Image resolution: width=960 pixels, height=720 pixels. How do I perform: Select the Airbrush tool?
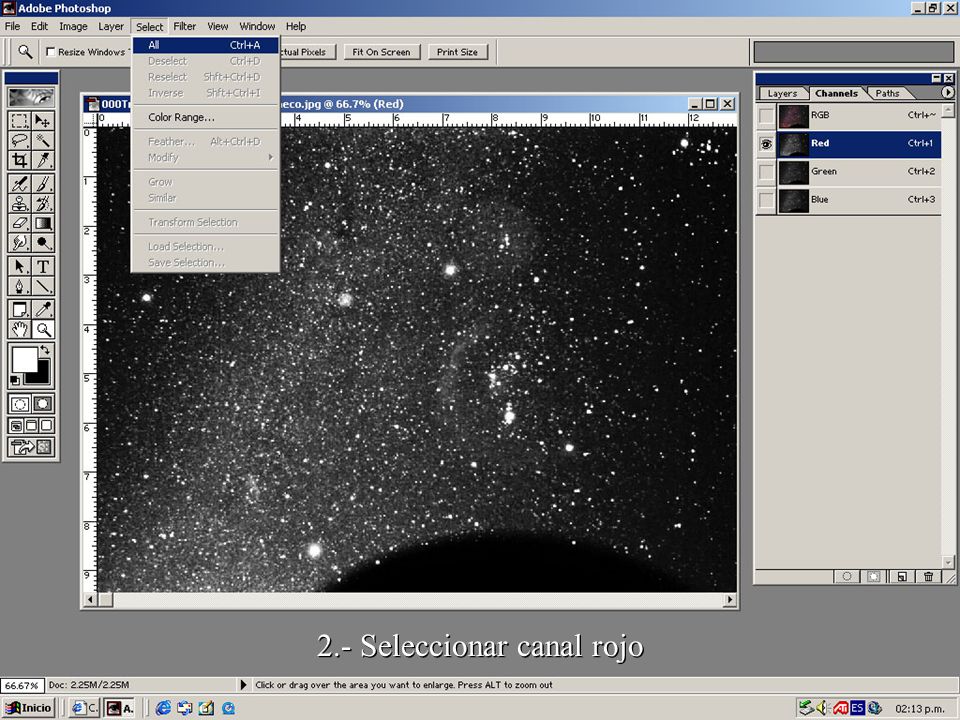20,183
